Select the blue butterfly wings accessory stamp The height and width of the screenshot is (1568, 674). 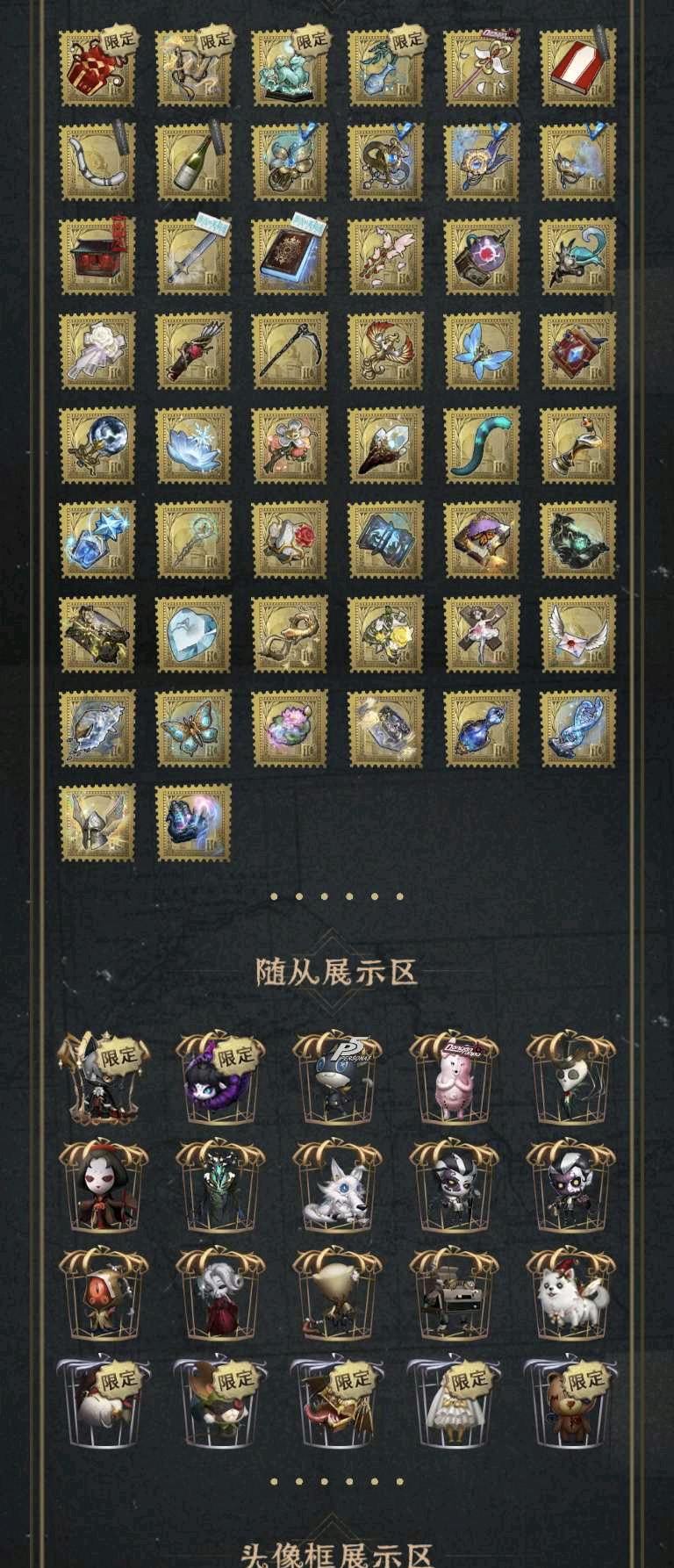click(482, 352)
